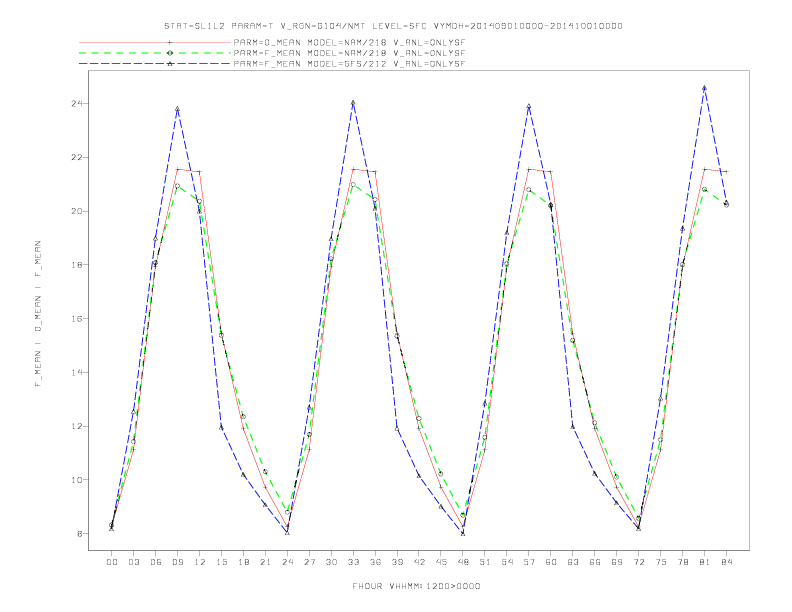Click the x-axis tick label 48
792x612 pixels.
(x=463, y=562)
